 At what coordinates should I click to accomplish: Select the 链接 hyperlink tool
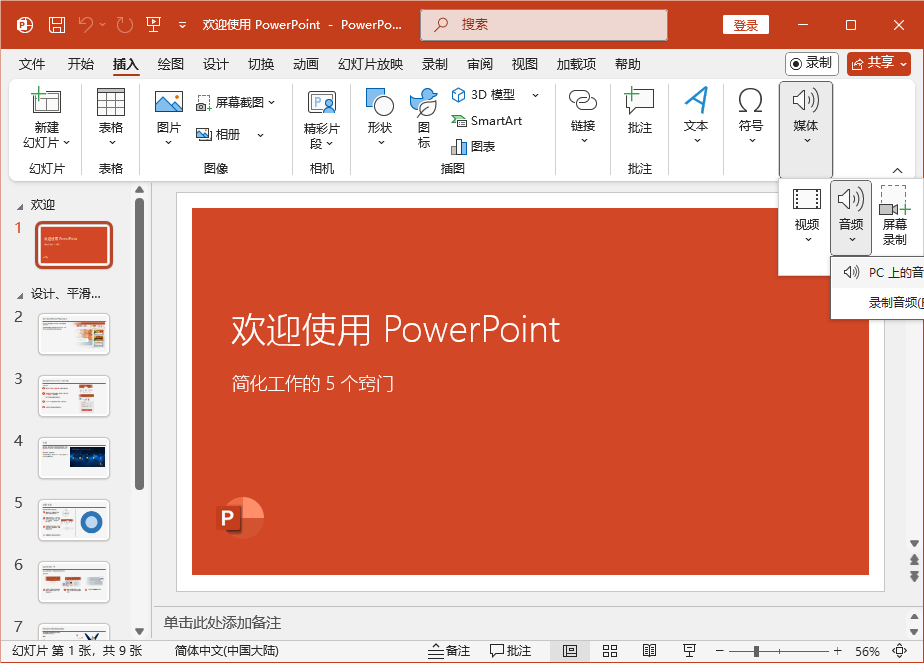pos(583,112)
